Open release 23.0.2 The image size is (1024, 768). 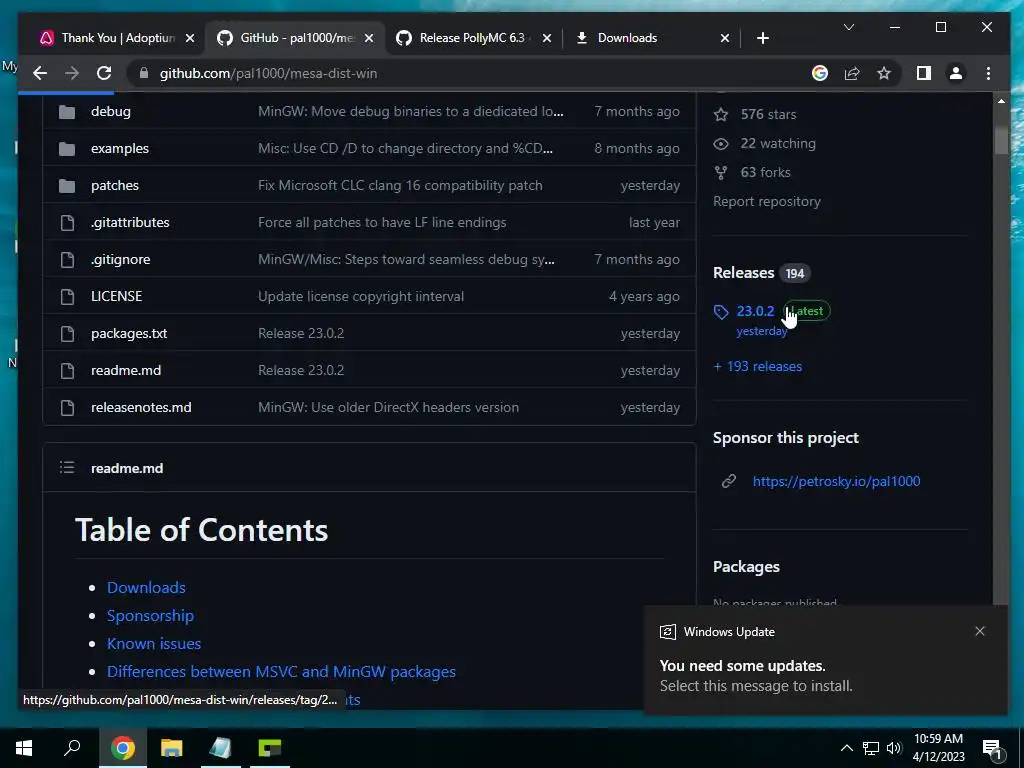click(755, 311)
